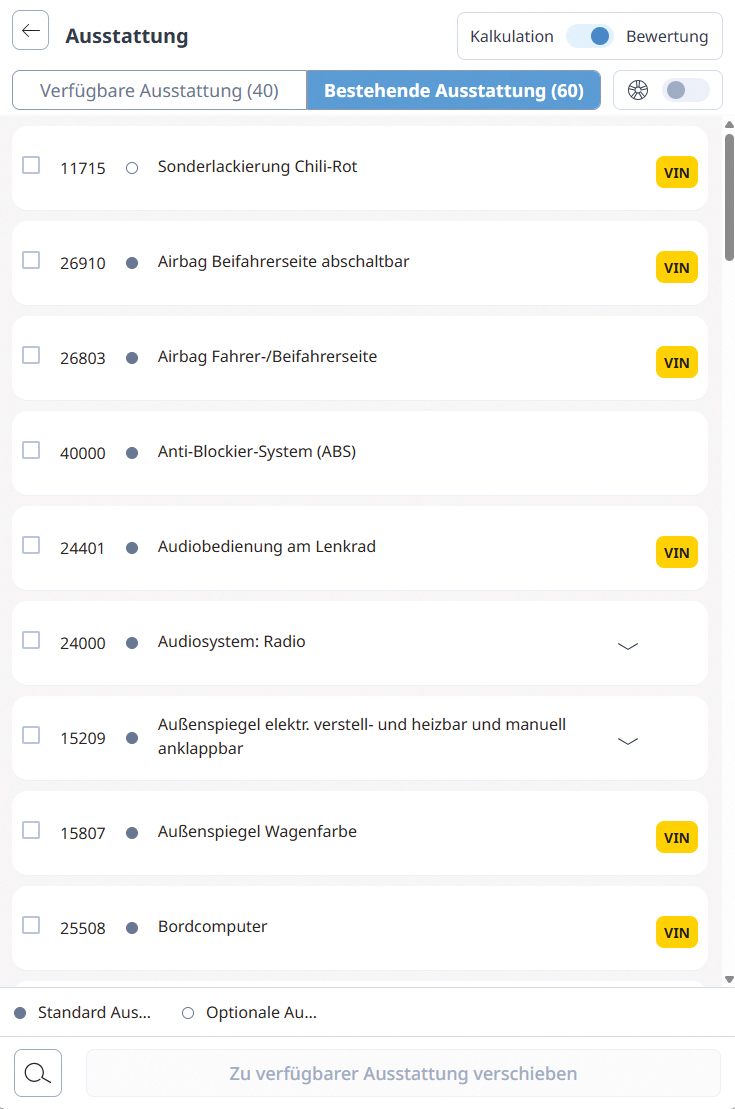Toggle the switch beside the wheel icon
Viewport: 735px width, 1109px height.
point(685,90)
